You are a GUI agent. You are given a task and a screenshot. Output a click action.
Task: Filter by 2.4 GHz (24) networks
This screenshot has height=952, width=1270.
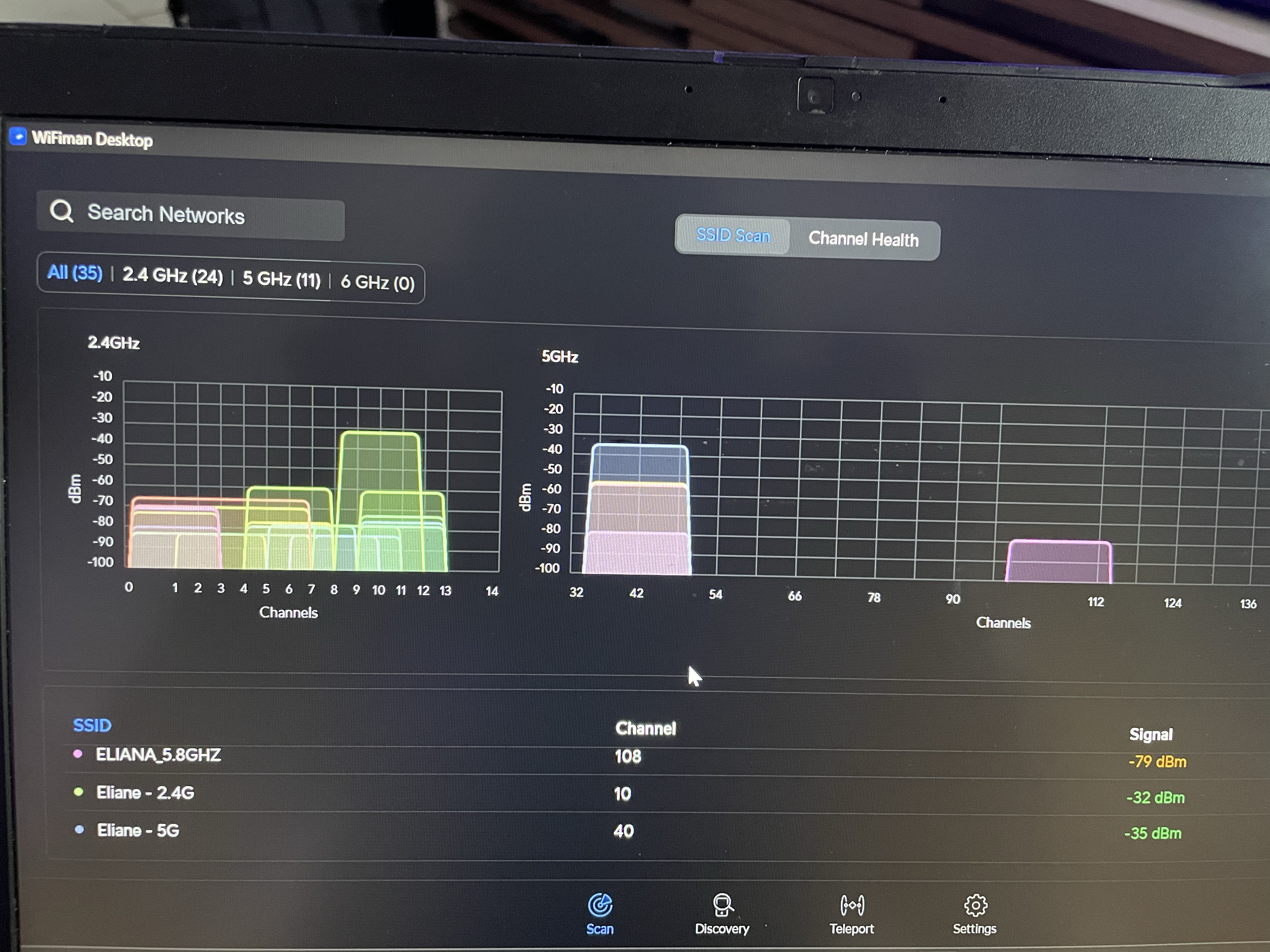172,276
